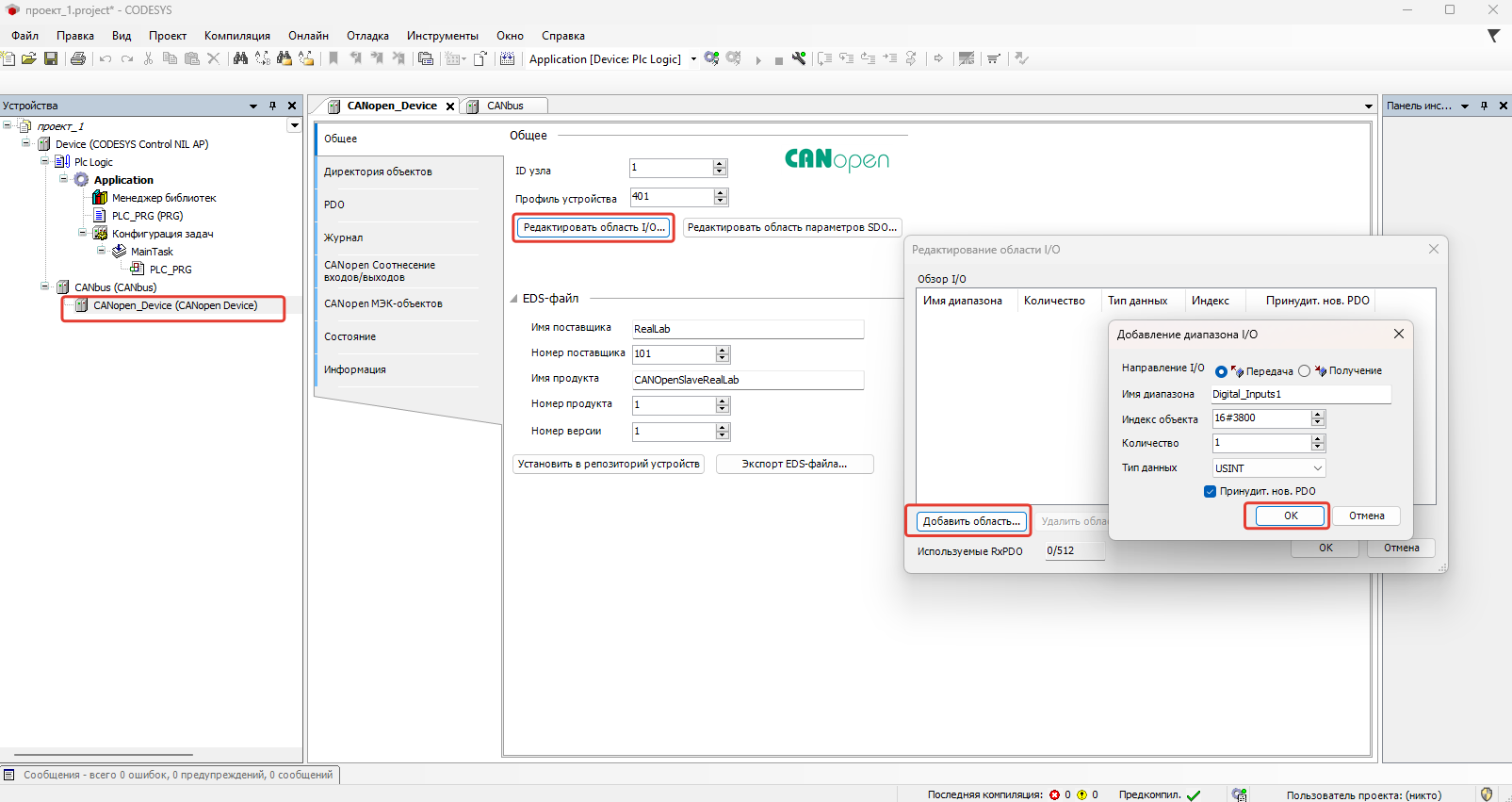The width and height of the screenshot is (1512, 802).
Task: Click the Экспорт EDS-файла button
Action: (x=794, y=464)
